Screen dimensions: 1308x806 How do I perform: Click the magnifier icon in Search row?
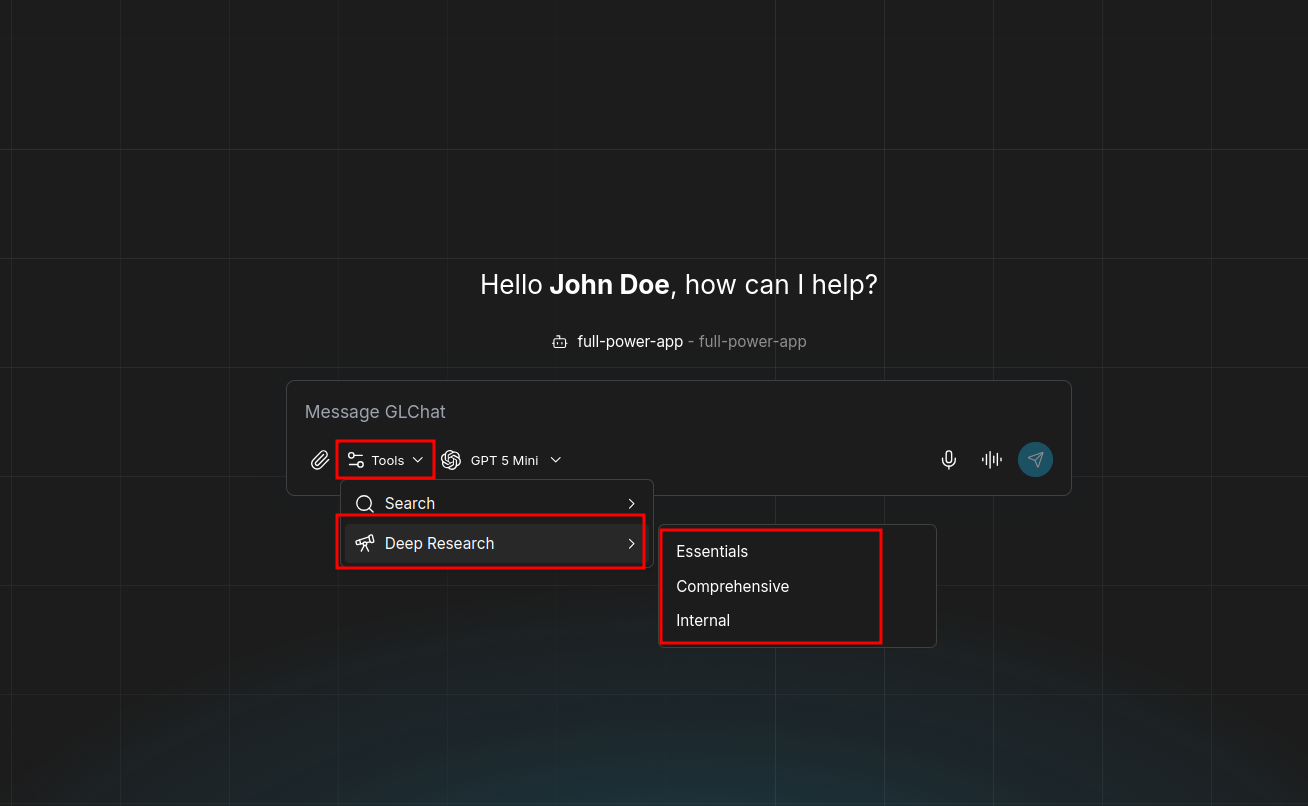tap(365, 504)
